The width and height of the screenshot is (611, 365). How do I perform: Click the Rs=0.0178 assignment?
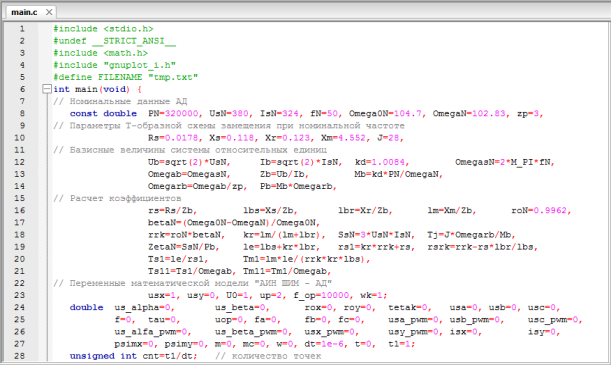click(x=173, y=138)
